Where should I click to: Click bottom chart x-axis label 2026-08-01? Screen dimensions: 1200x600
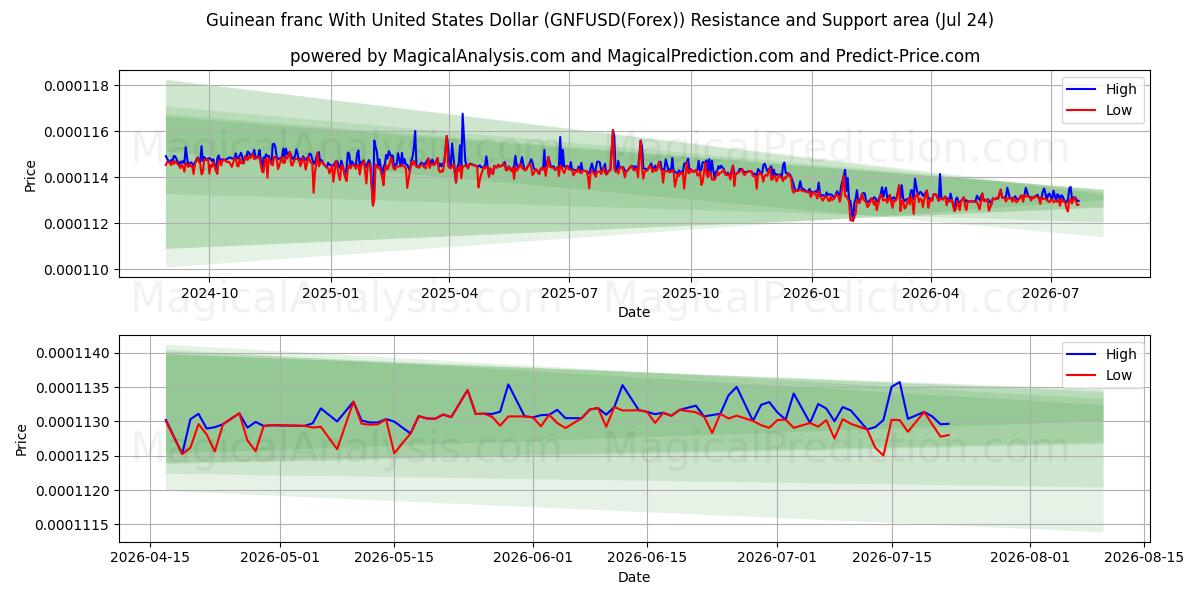(x=1030, y=558)
